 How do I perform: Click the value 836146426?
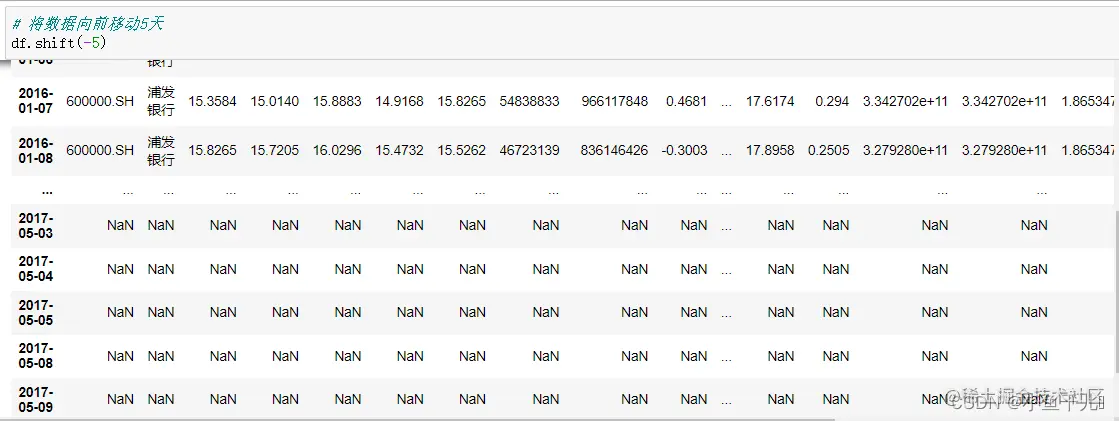click(614, 151)
